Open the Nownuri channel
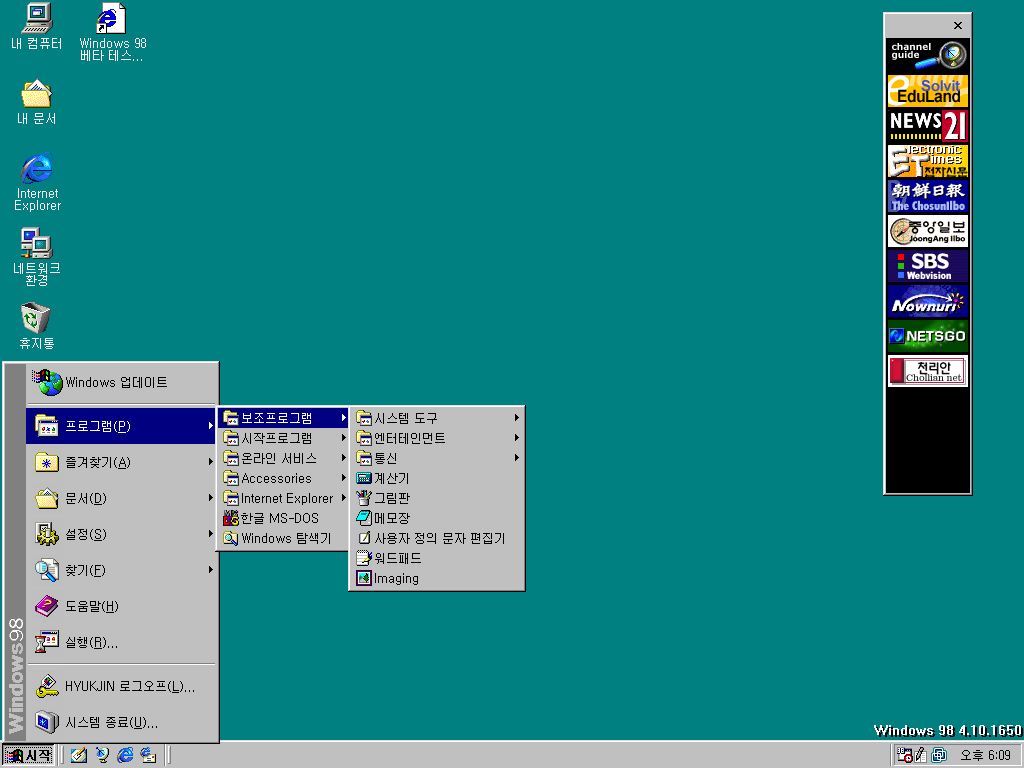 click(928, 302)
